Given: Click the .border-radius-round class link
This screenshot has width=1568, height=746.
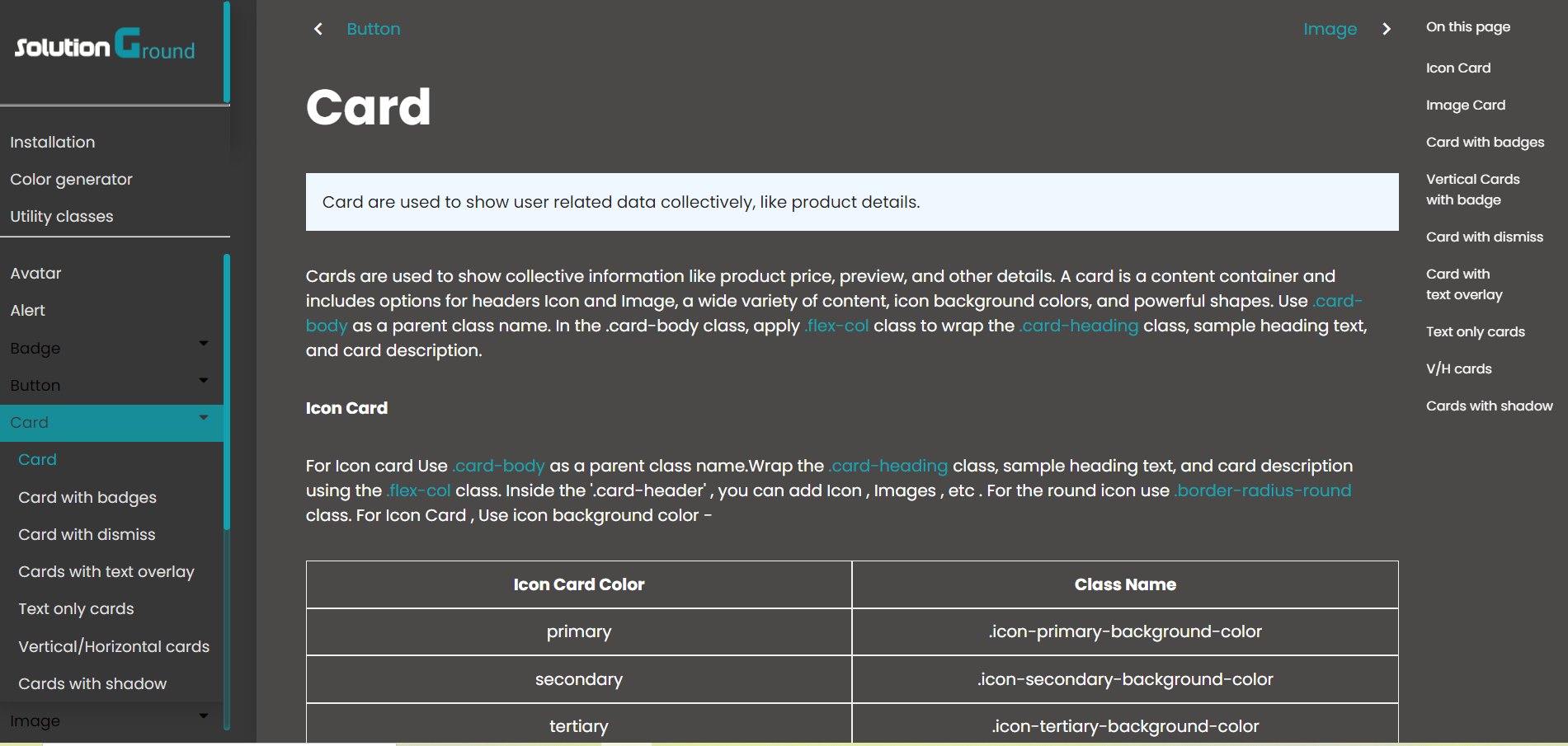Looking at the screenshot, I should pyautogui.click(x=1262, y=490).
